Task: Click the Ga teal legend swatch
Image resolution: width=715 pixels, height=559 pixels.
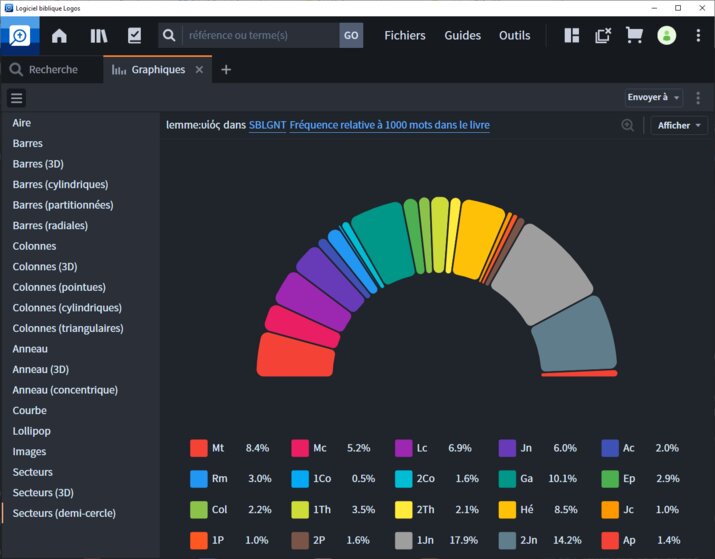Action: tap(507, 479)
